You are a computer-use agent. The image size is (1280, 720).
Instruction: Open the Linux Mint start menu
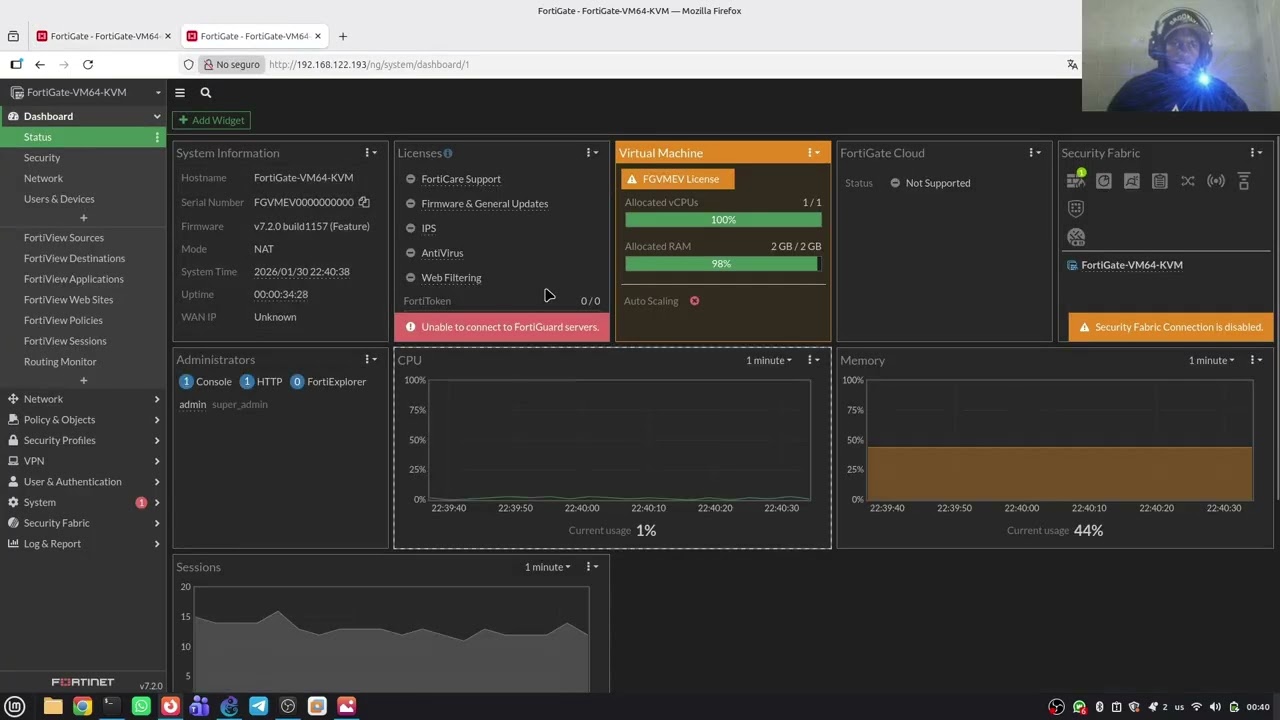(x=15, y=706)
